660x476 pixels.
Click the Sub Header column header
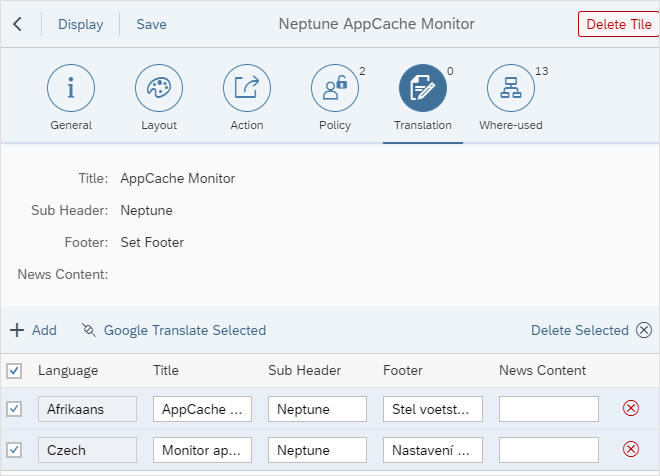[x=304, y=370]
